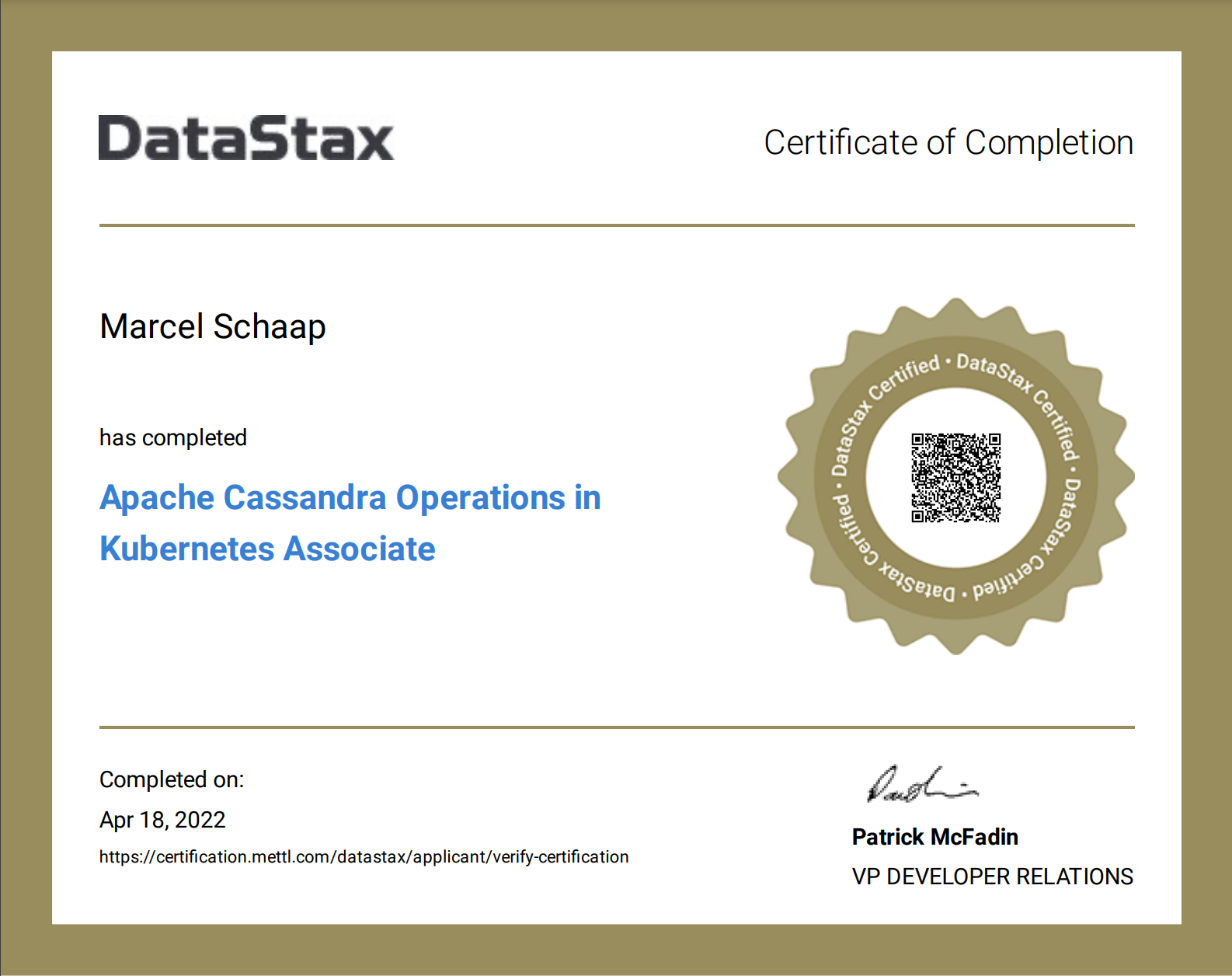Click the "Apache Cassandra Operations in" title line

tap(350, 497)
